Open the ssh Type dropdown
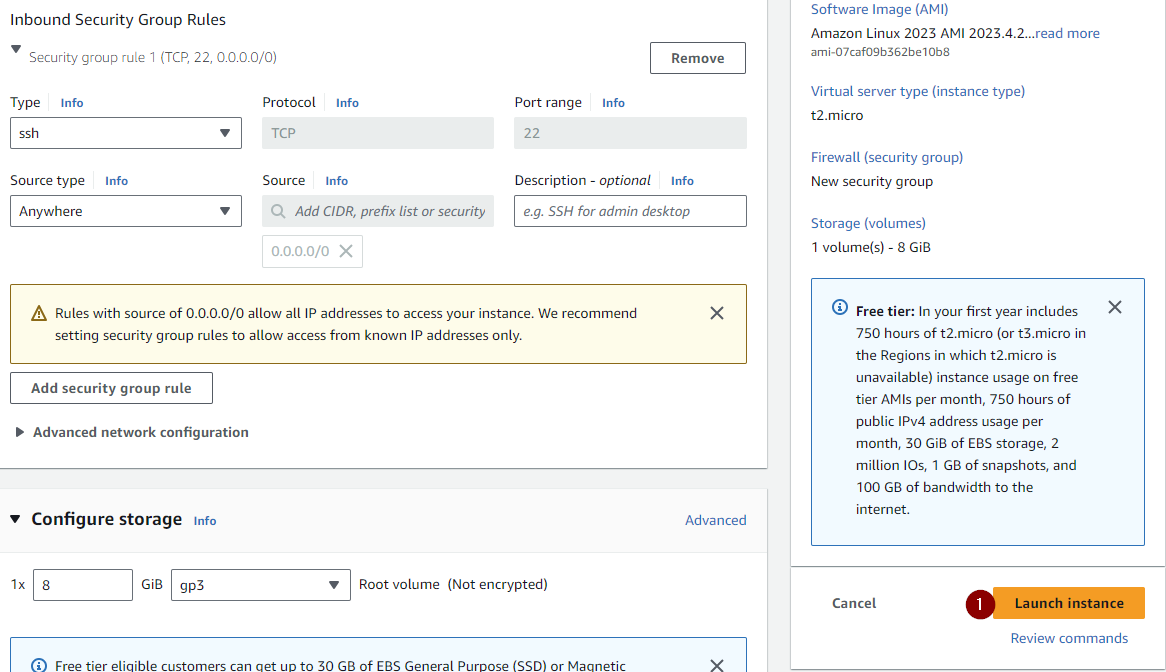 [126, 133]
